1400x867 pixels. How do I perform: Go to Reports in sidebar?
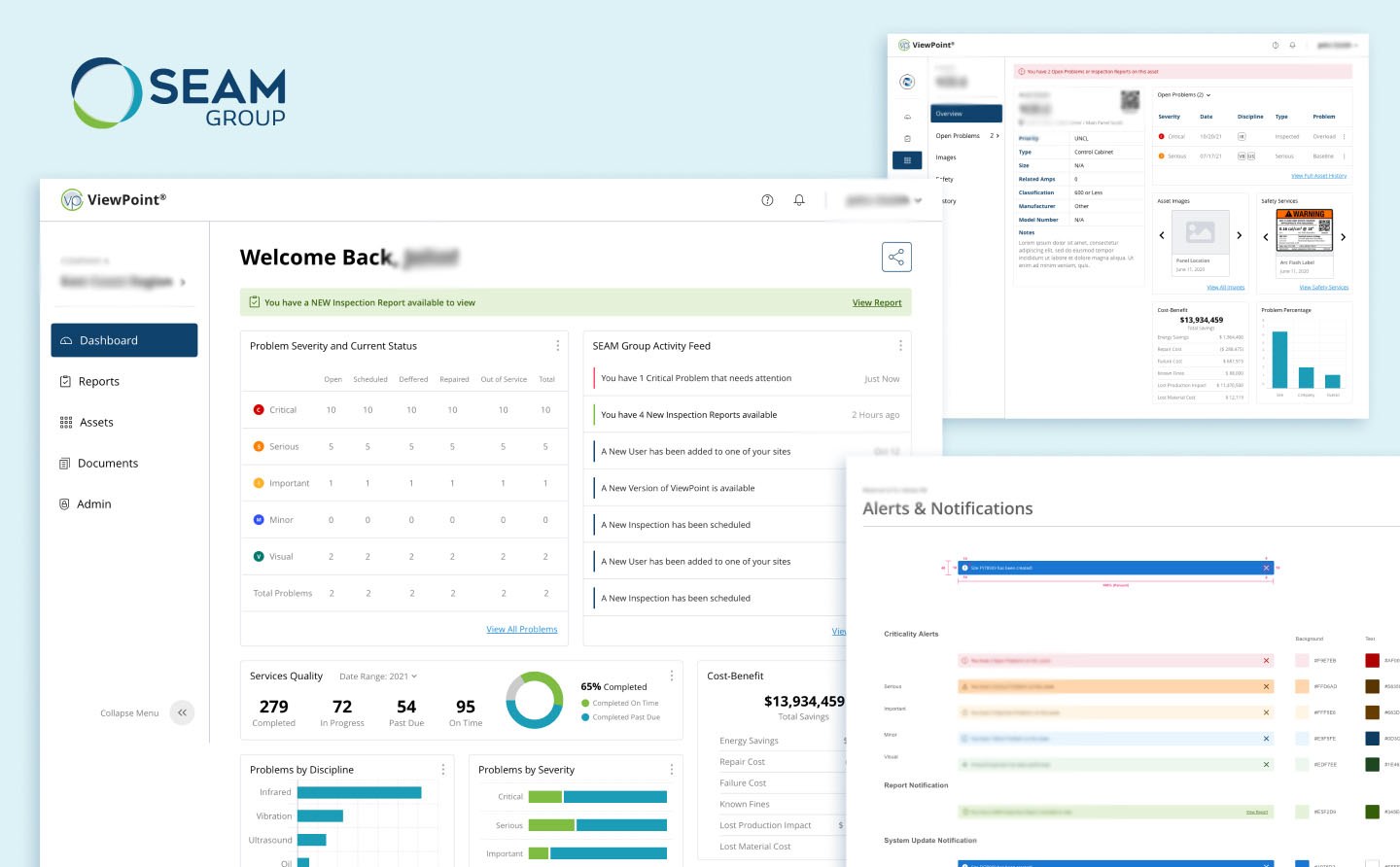tap(98, 382)
